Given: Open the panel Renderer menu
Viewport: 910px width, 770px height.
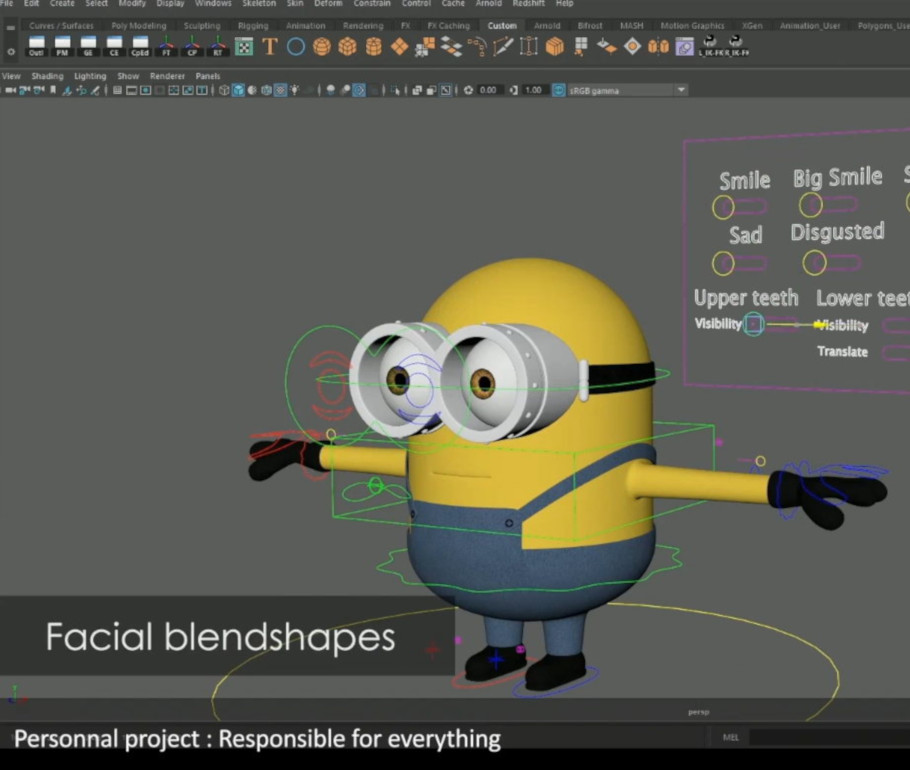Looking at the screenshot, I should pos(167,76).
